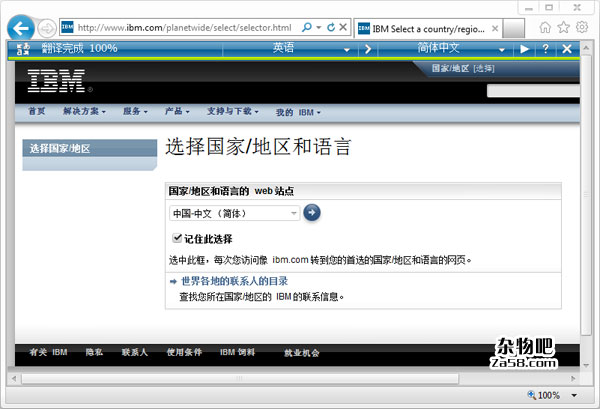The width and height of the screenshot is (600, 409).
Task: Click 联系人 footer link
Action: click(135, 352)
